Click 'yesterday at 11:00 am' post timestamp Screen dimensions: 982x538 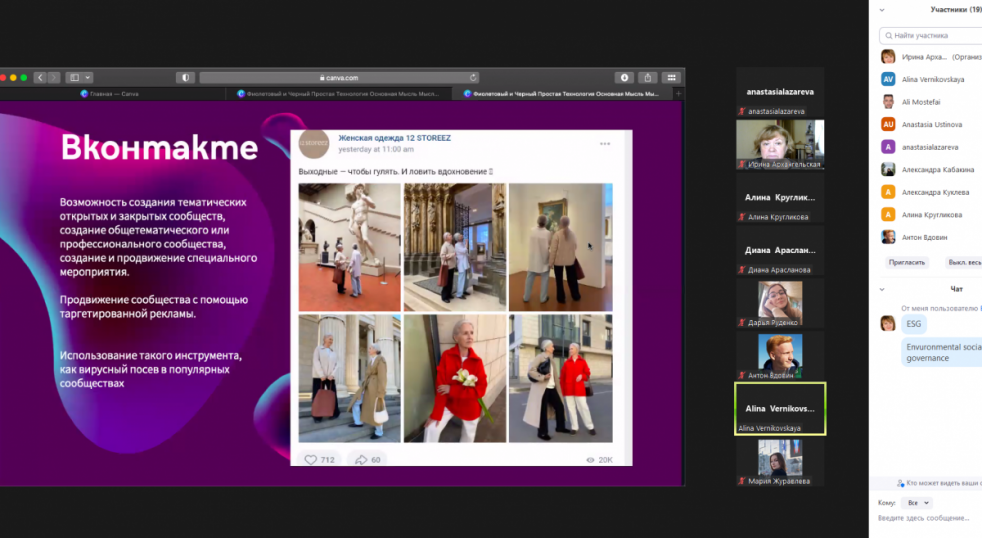point(376,149)
